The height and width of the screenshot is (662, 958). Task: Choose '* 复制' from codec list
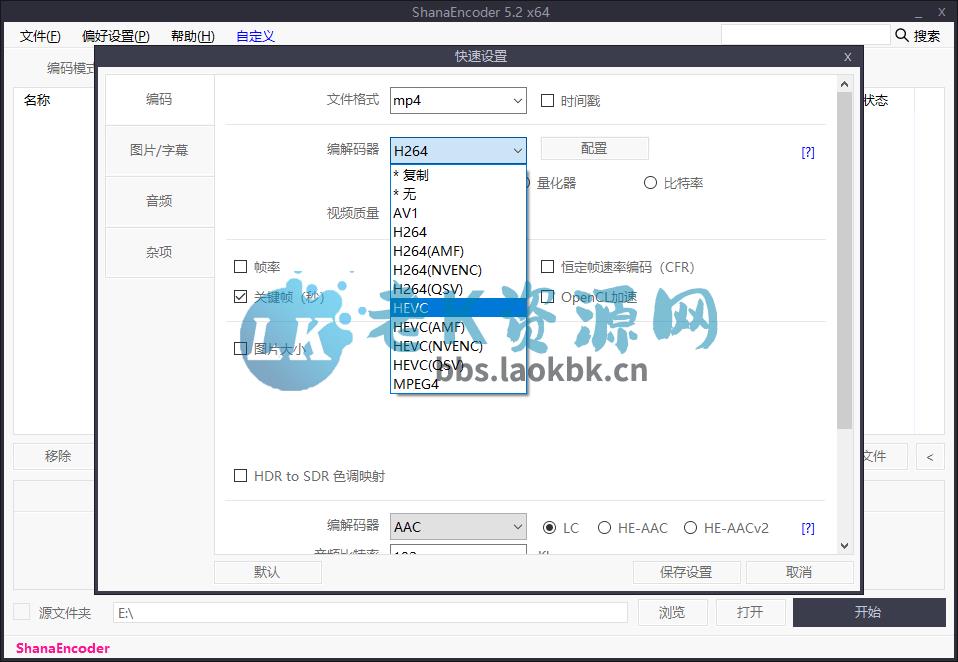click(x=458, y=175)
